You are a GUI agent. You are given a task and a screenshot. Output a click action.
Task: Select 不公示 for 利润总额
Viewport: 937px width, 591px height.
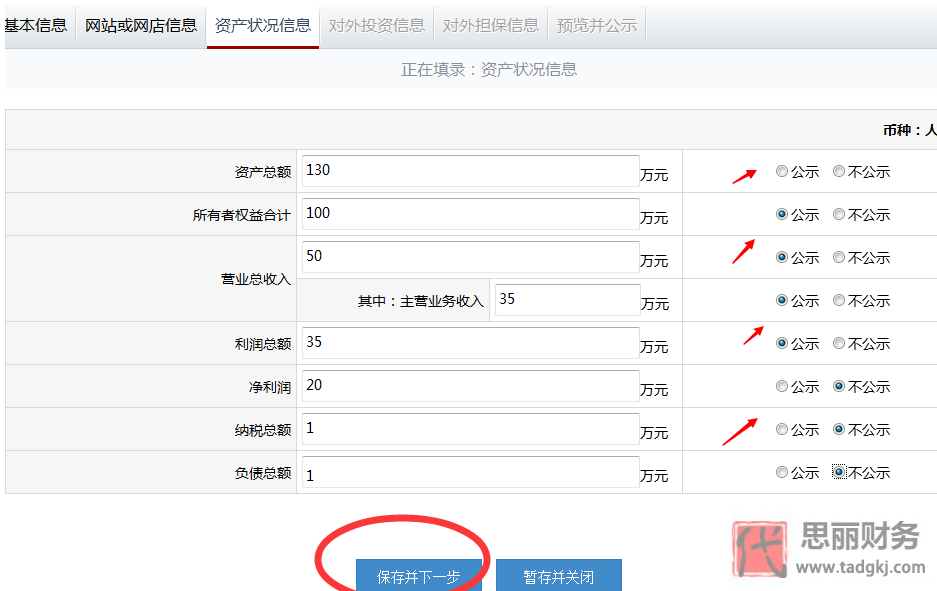[839, 343]
